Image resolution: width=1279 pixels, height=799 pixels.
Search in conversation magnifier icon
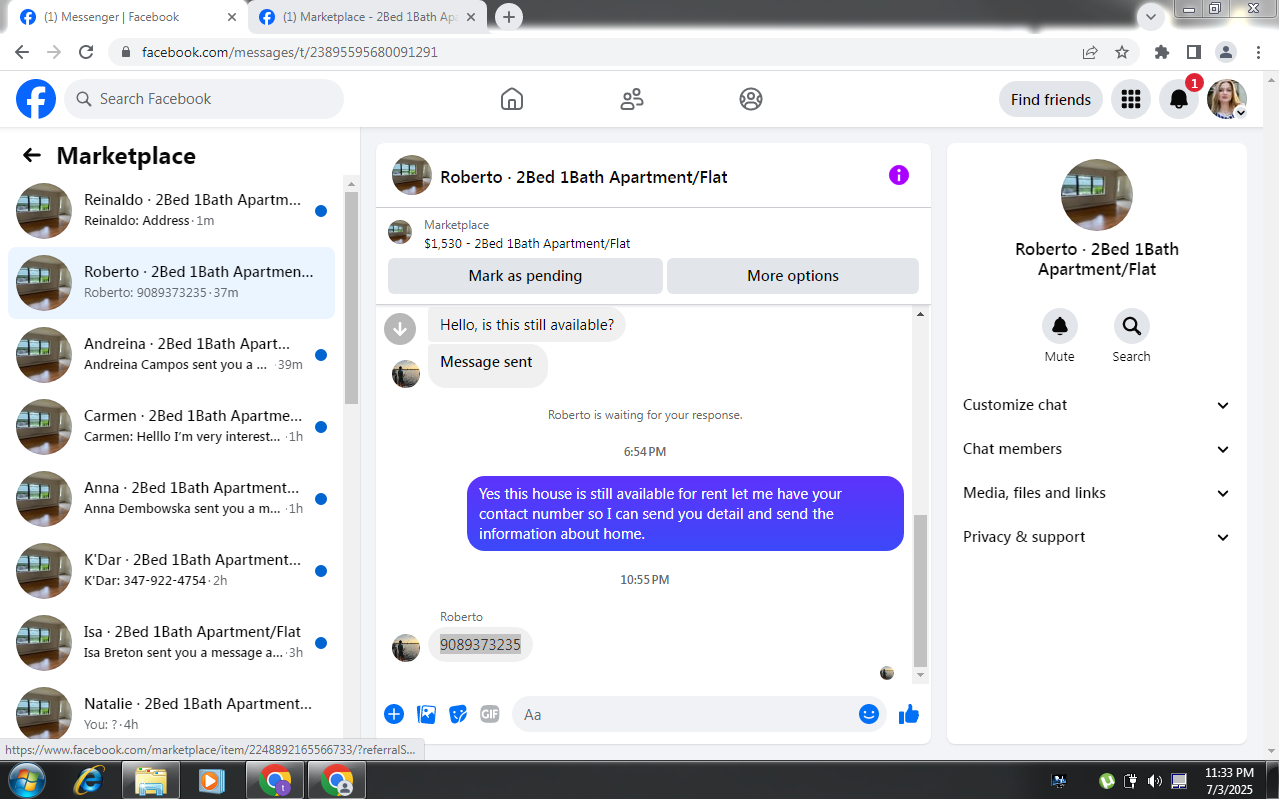pos(1131,326)
